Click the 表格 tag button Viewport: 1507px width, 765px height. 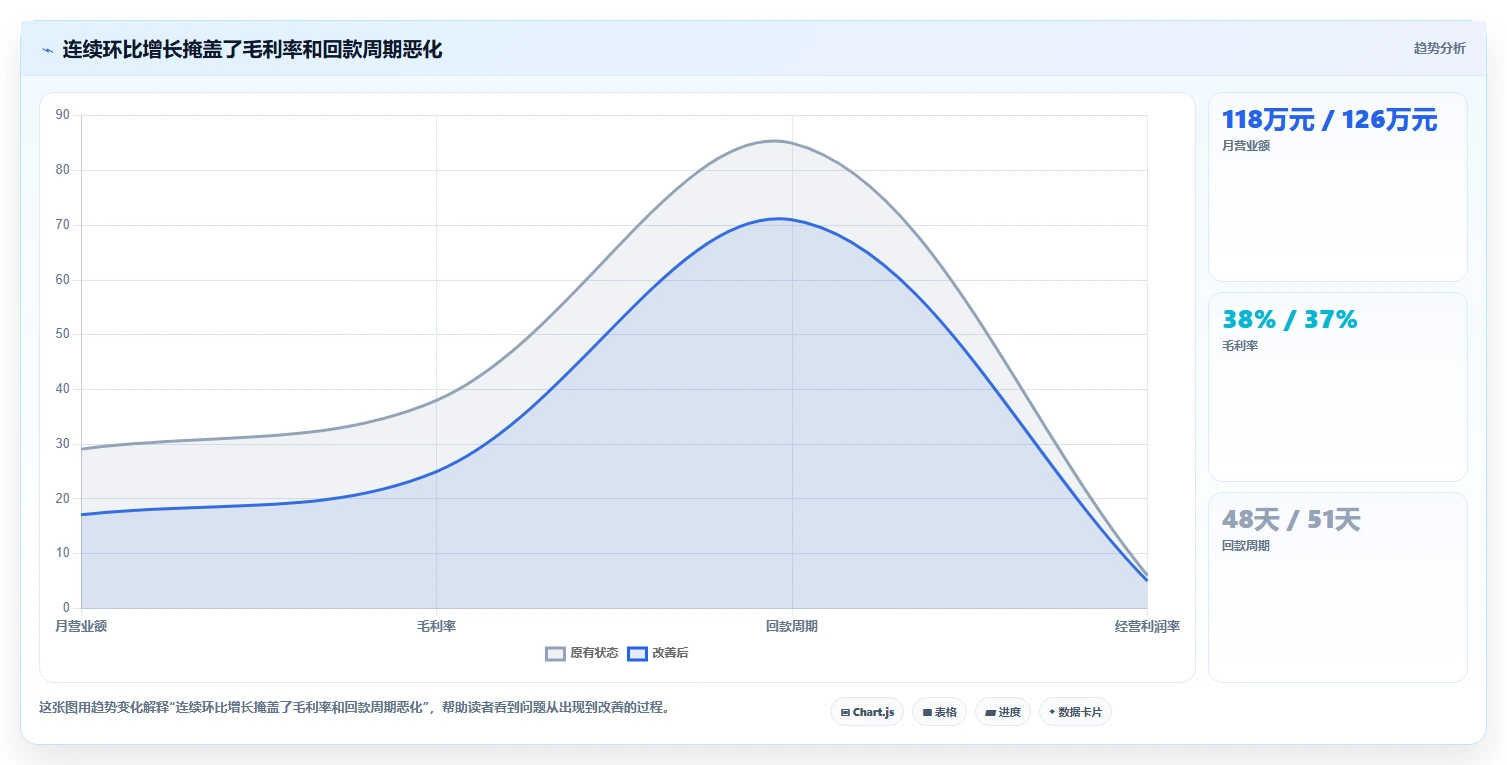(x=939, y=712)
